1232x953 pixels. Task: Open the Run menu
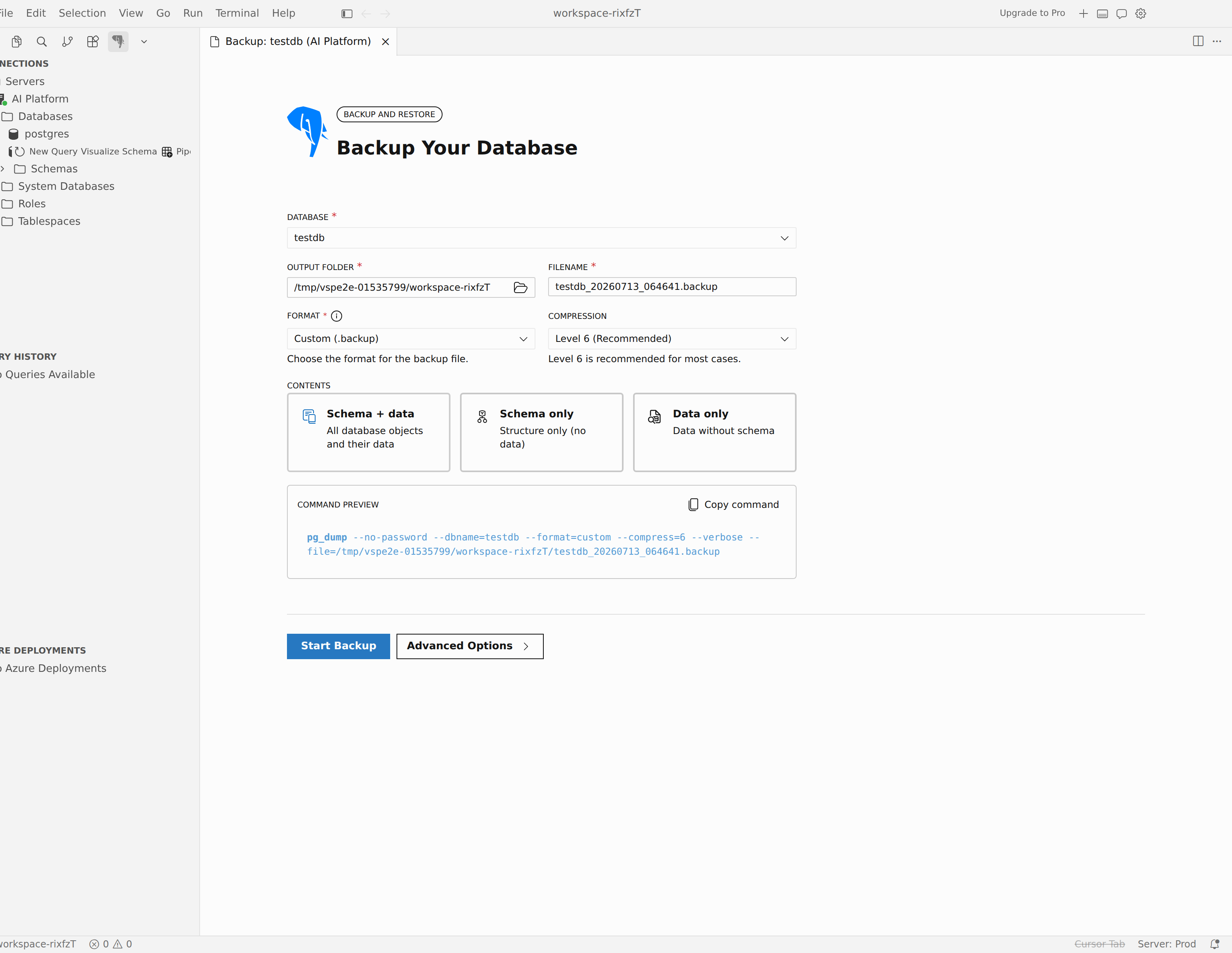pyautogui.click(x=193, y=13)
